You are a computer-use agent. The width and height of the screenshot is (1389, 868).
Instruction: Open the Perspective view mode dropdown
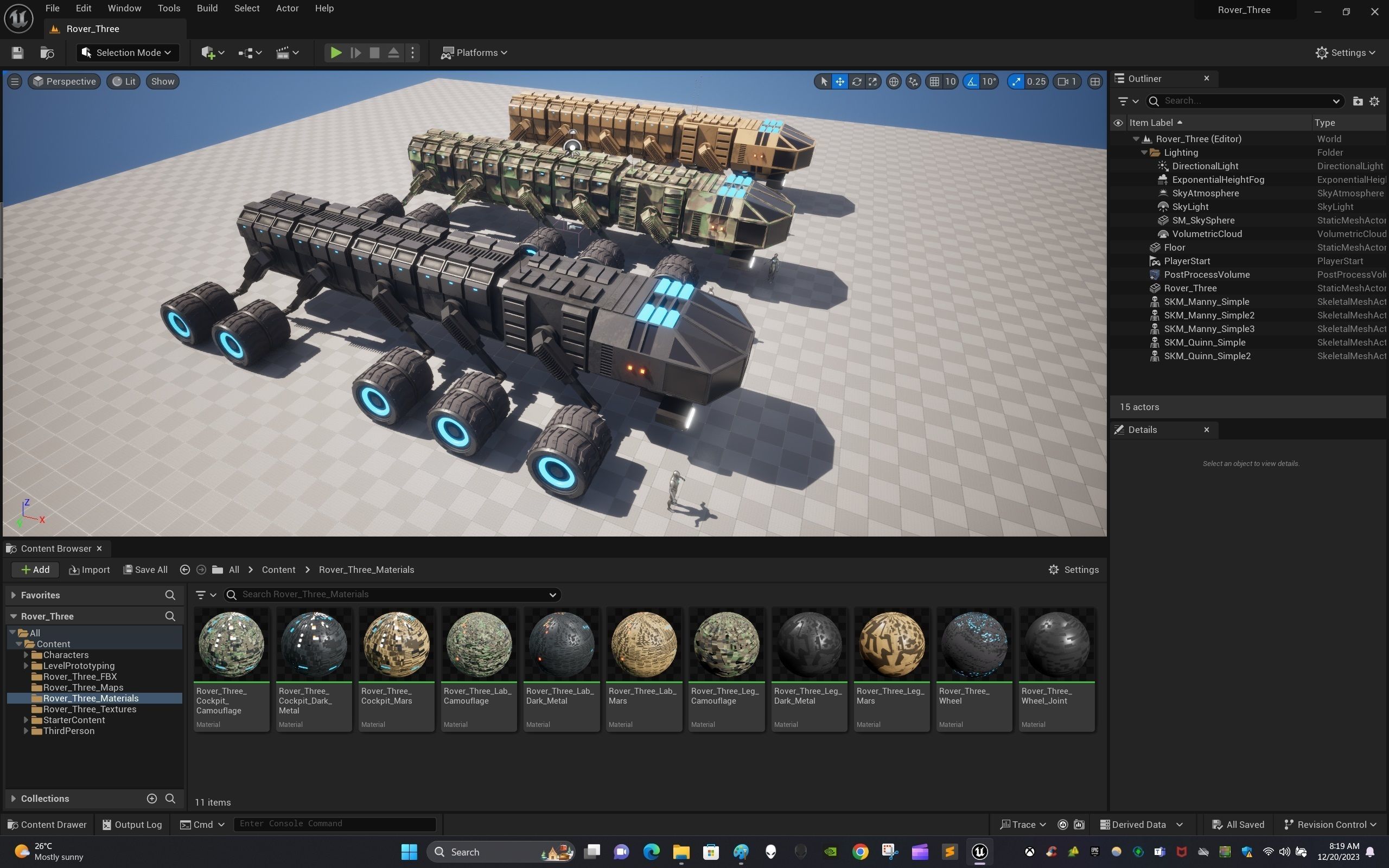(x=64, y=81)
